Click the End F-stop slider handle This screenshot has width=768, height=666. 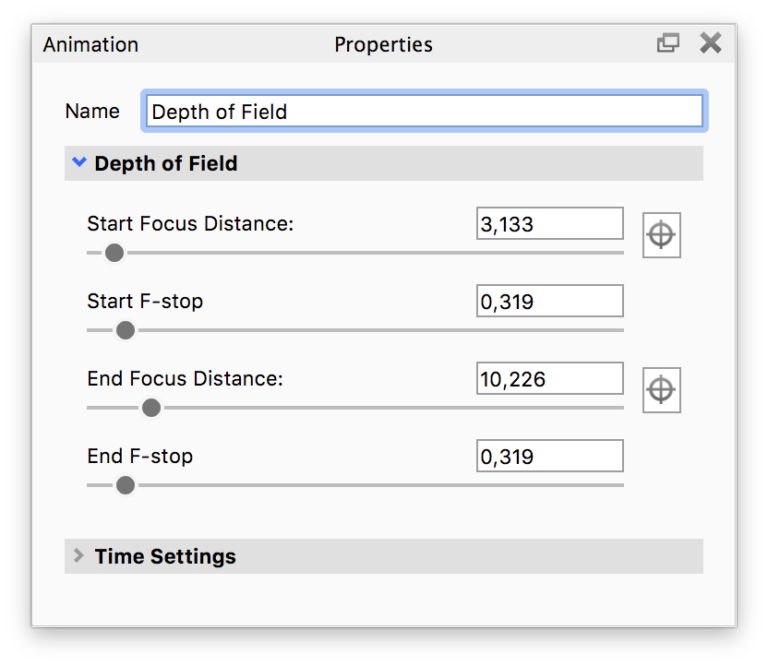coord(125,485)
